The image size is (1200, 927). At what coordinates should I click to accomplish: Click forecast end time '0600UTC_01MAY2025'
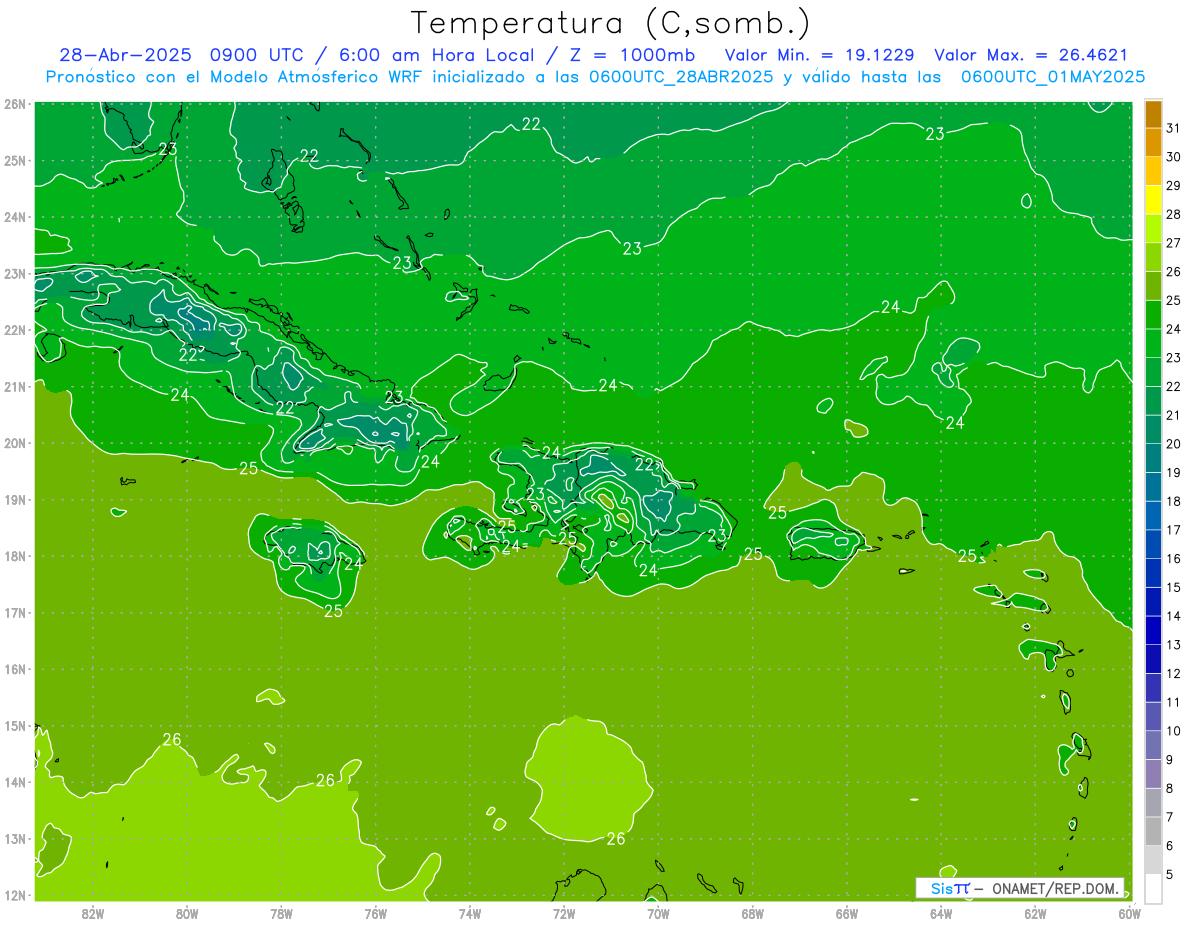[x=1053, y=77]
